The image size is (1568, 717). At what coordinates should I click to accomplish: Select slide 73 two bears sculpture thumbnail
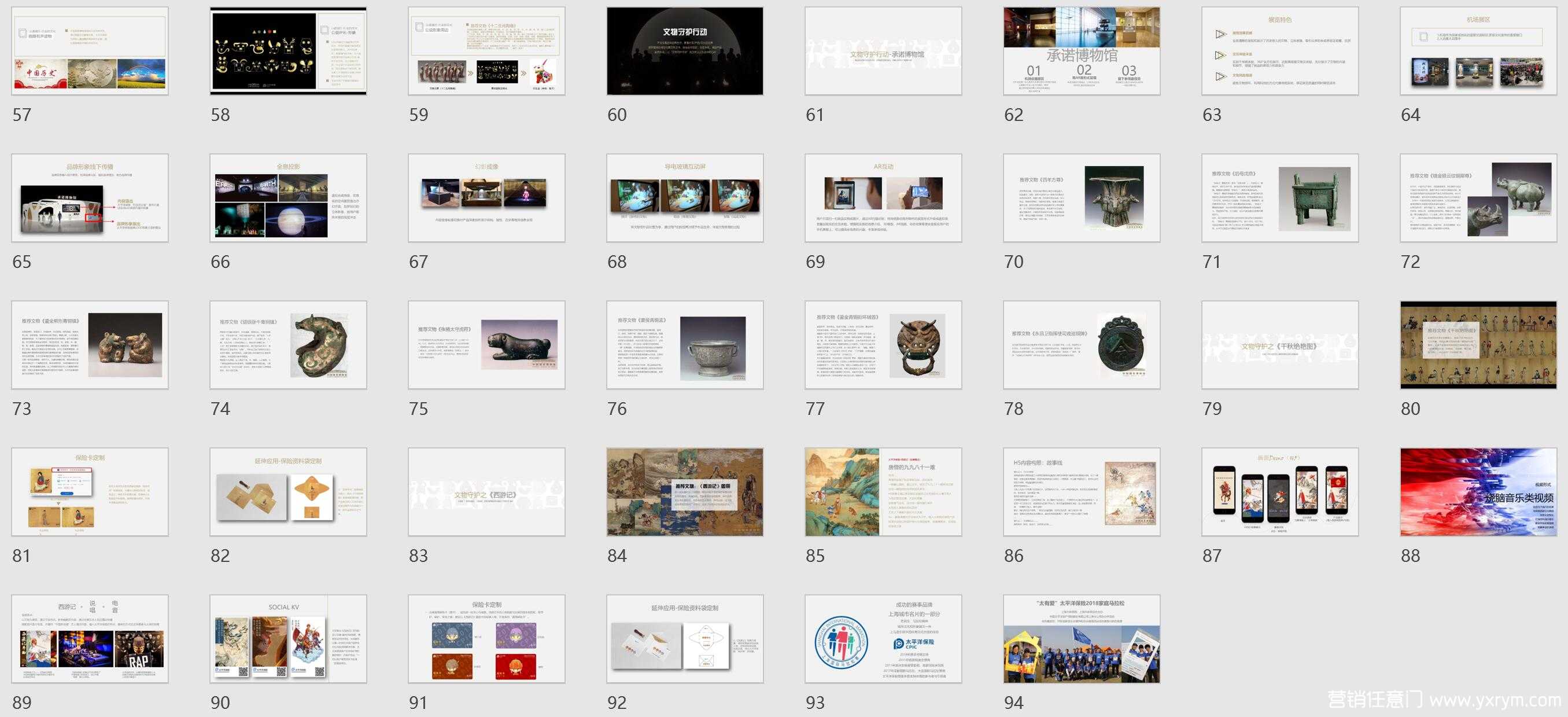tap(90, 345)
